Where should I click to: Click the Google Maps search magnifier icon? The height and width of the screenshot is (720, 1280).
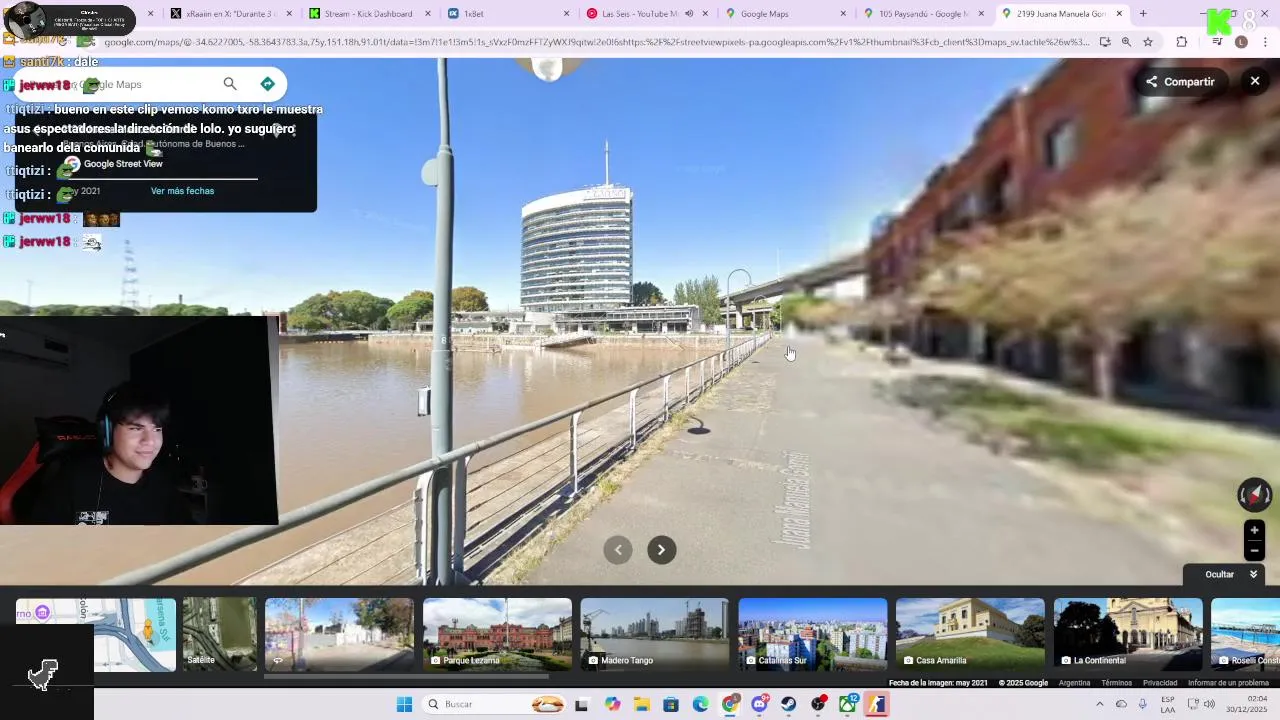[230, 84]
